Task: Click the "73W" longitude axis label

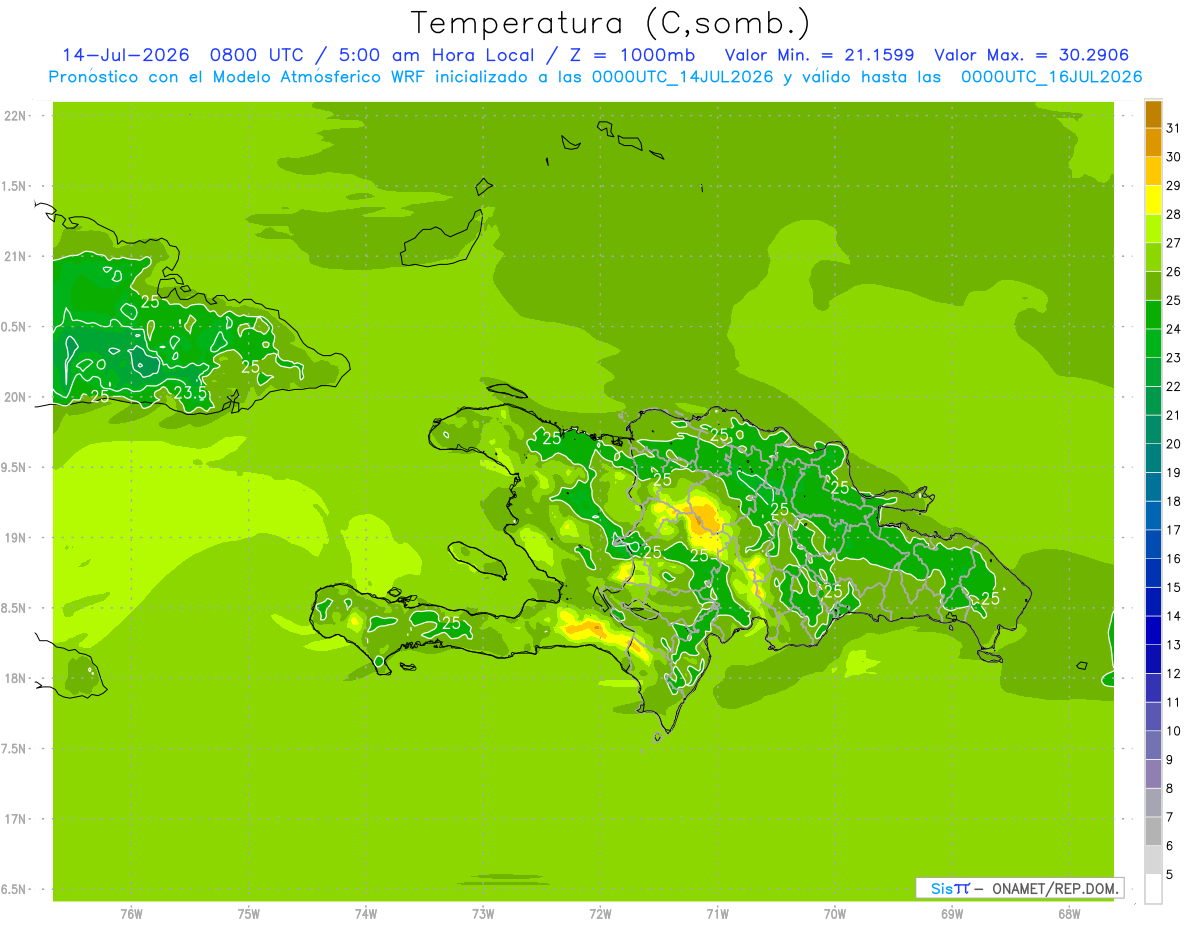Action: point(483,913)
